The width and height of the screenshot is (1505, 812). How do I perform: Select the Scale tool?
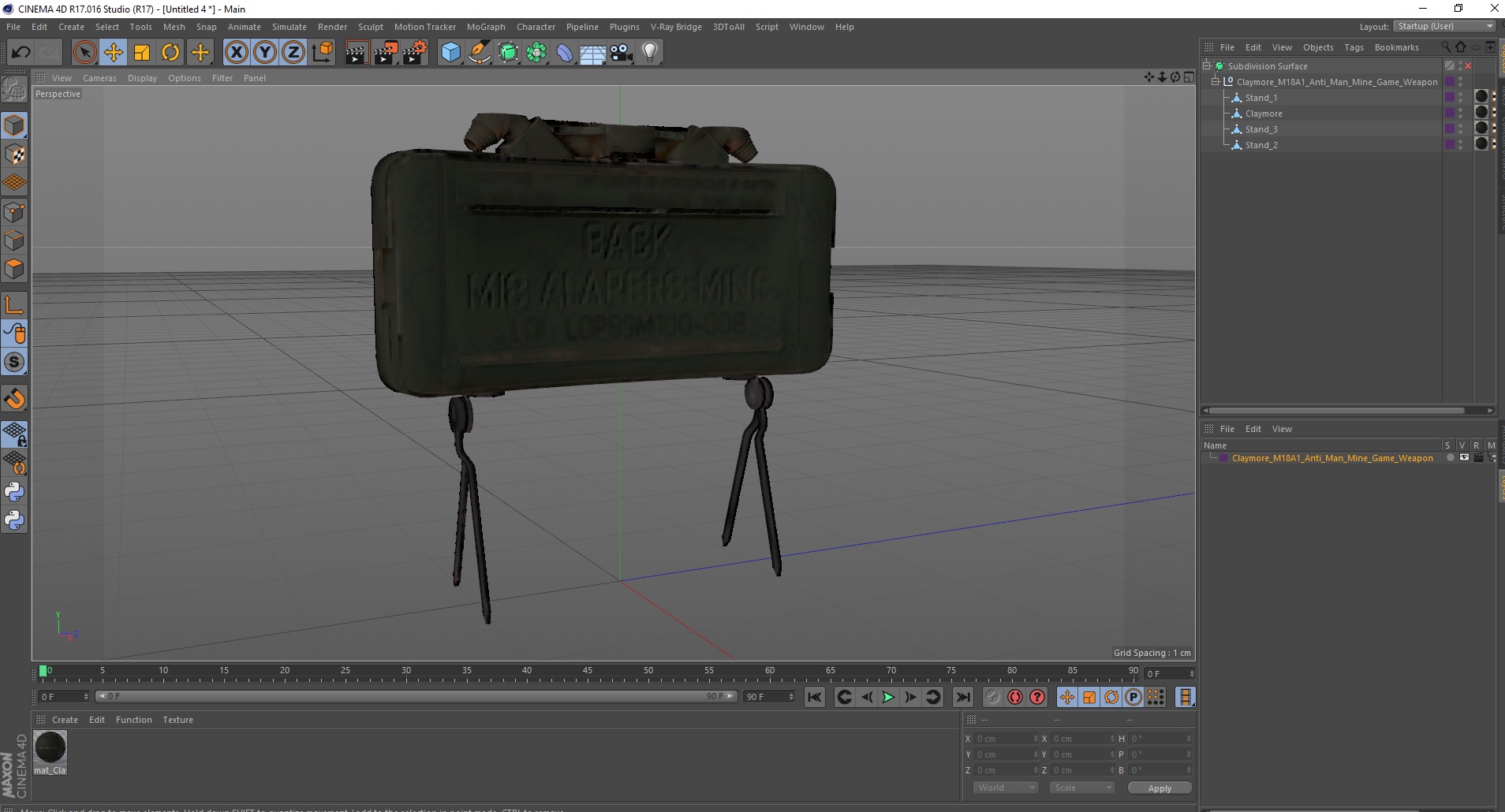142,53
